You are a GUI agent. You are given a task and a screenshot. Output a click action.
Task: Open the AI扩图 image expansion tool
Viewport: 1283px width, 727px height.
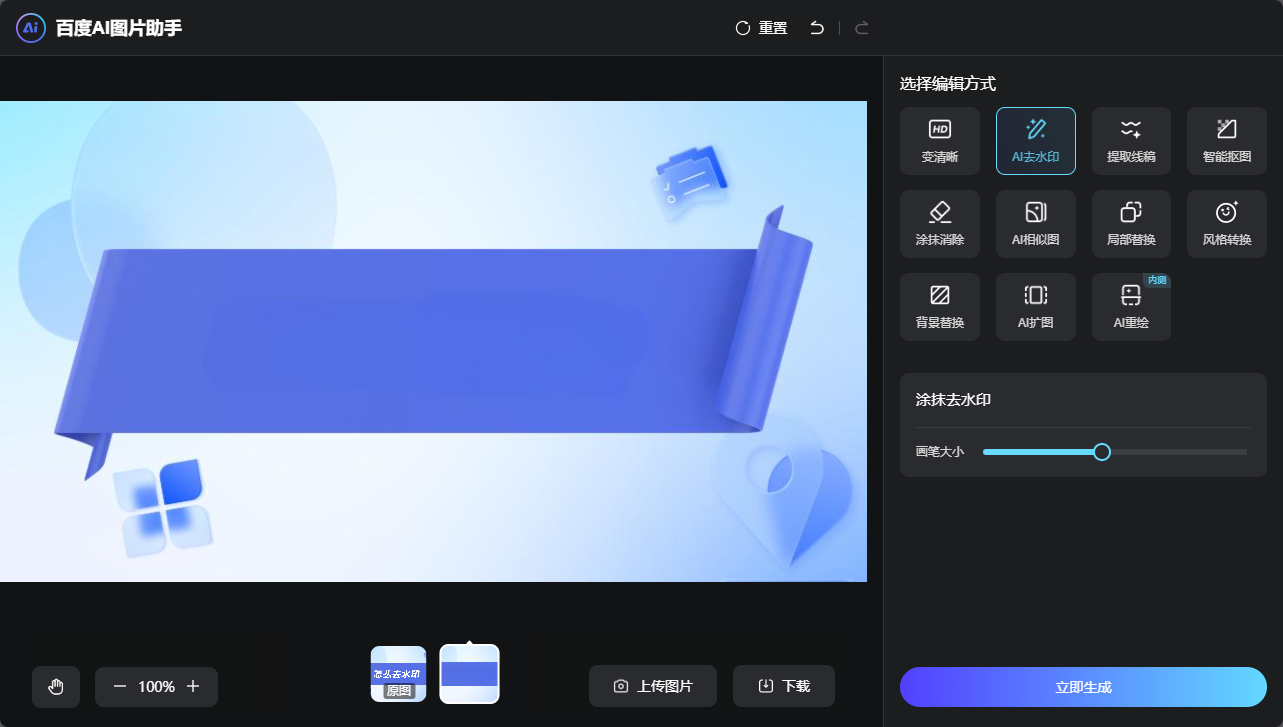pos(1035,306)
